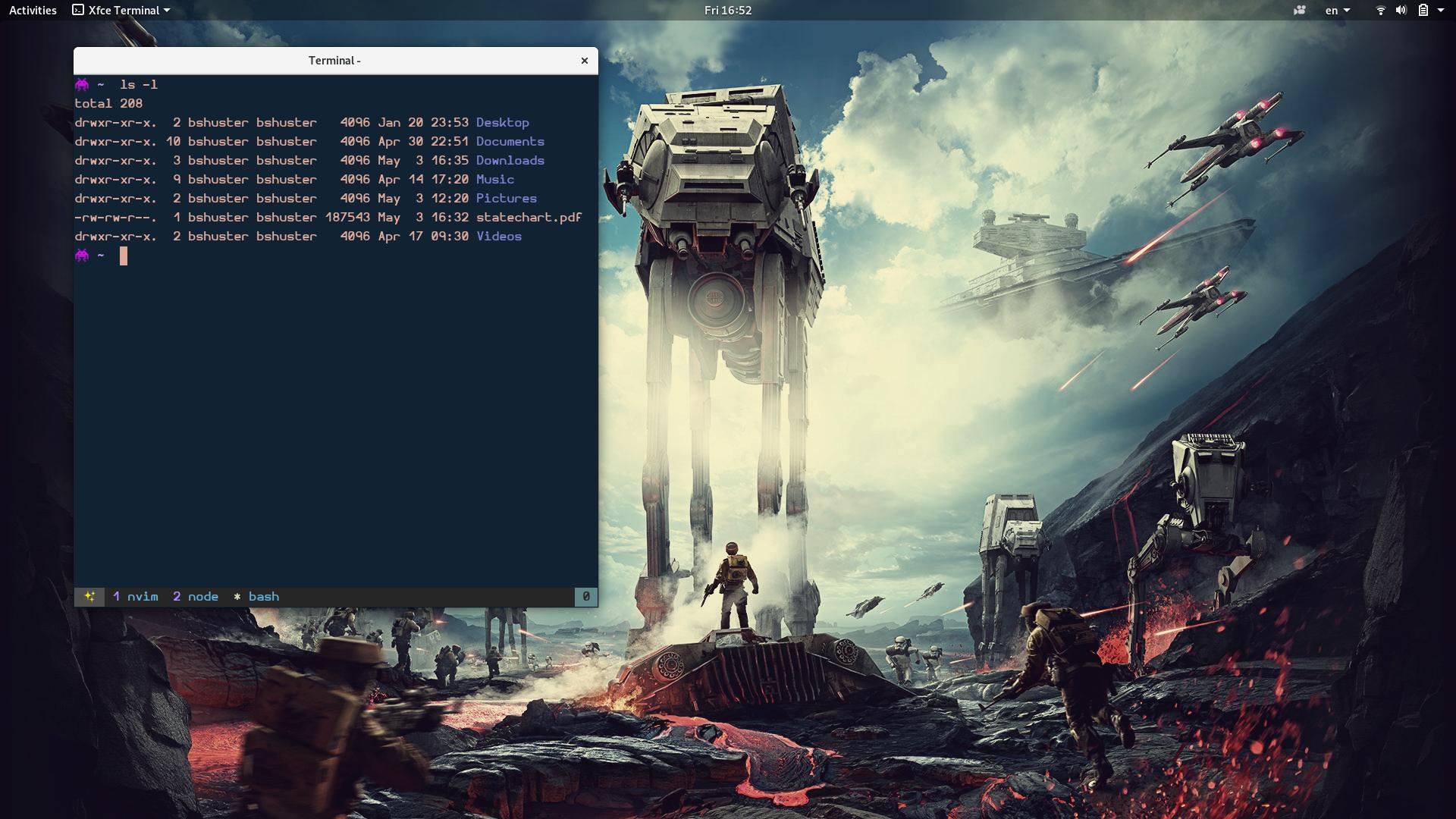Open the Activities overview

click(x=33, y=11)
